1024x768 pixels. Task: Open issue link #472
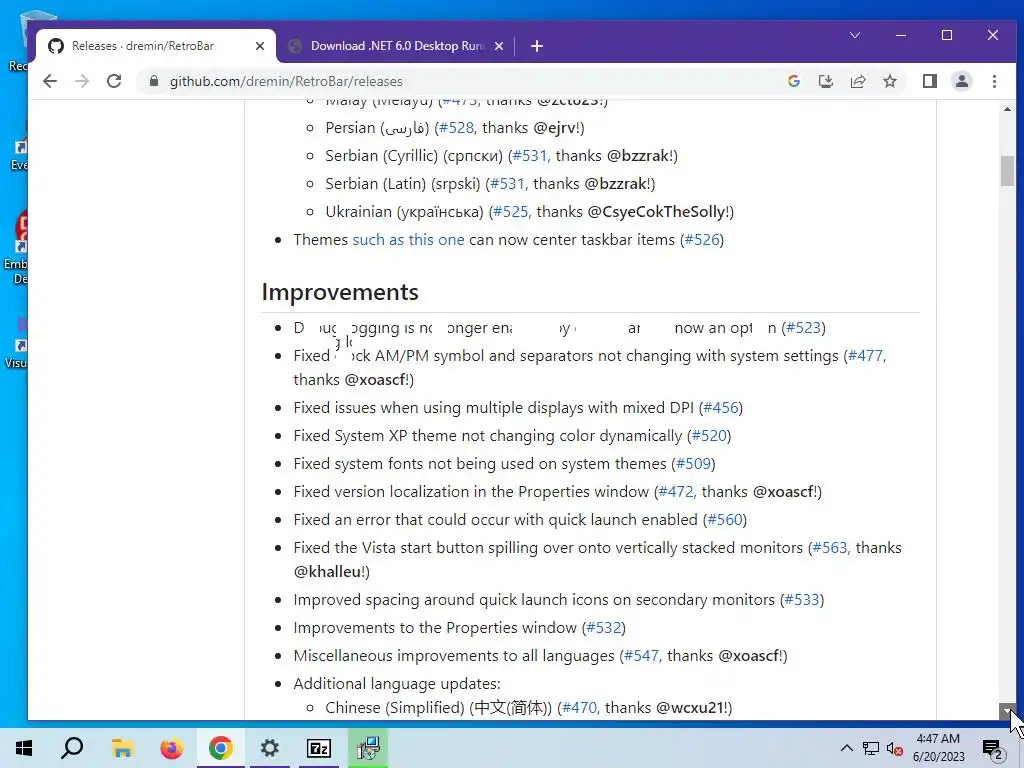click(x=676, y=492)
